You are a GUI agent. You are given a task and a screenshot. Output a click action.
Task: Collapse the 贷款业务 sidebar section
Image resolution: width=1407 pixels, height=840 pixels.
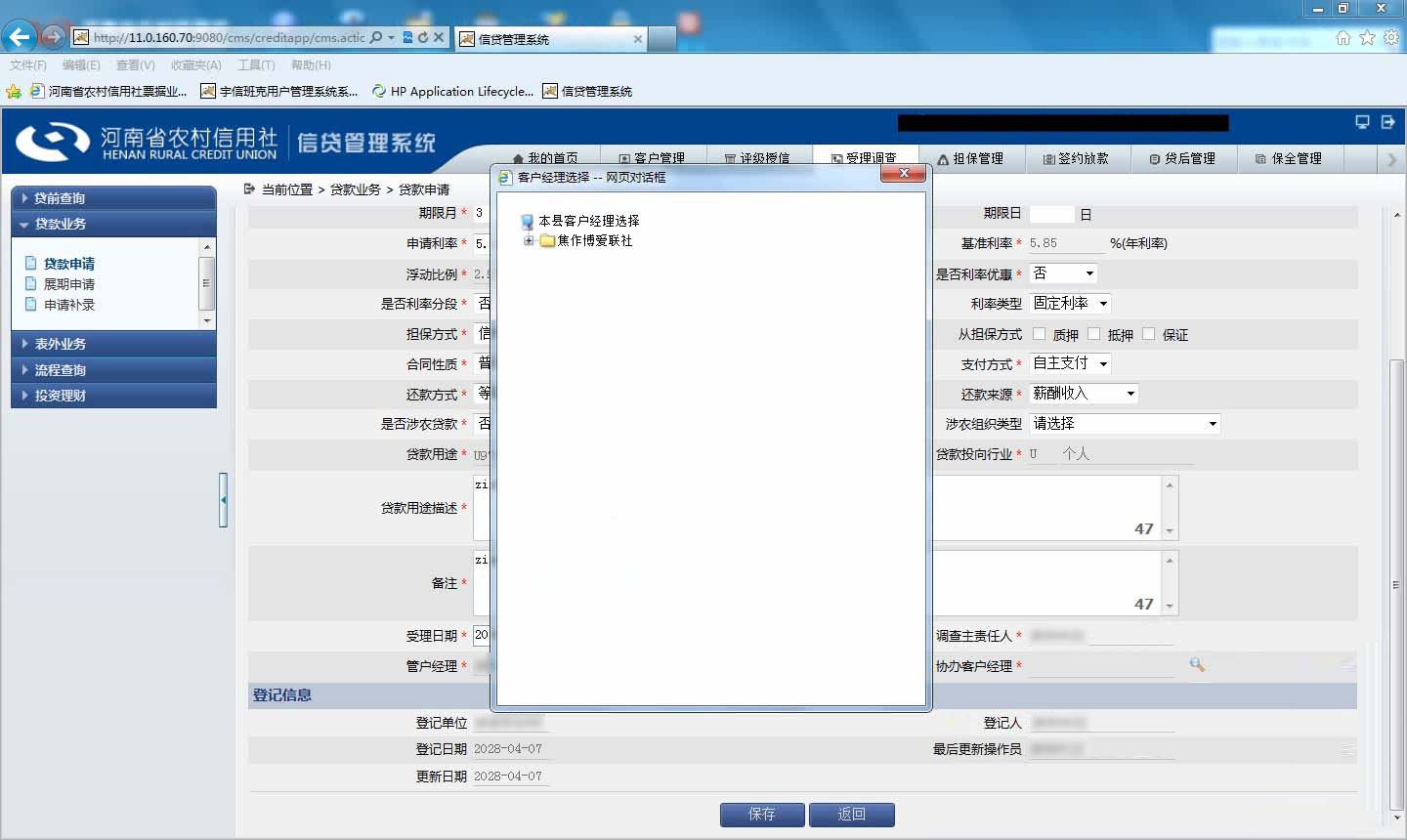coord(113,224)
